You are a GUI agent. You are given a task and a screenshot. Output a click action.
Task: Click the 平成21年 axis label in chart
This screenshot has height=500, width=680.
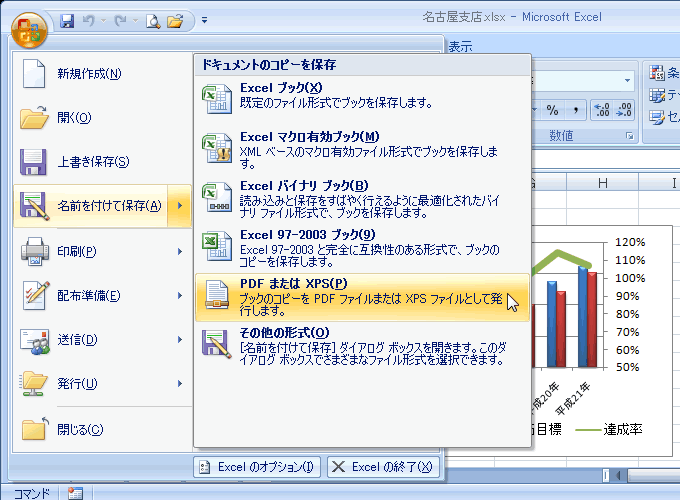coord(573,399)
